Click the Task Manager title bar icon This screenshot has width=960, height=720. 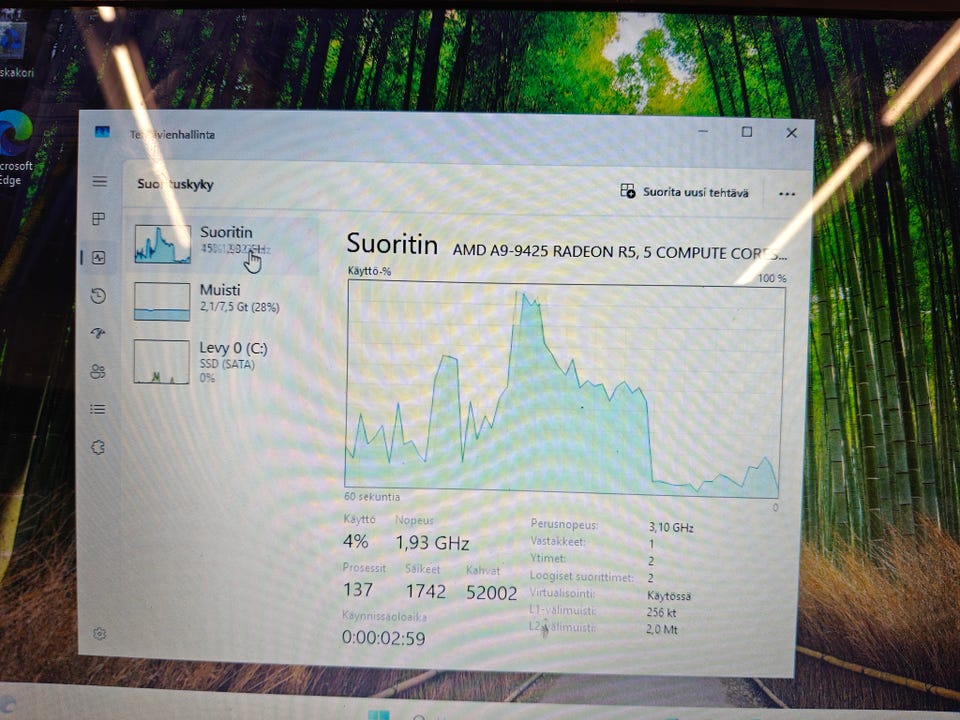(x=102, y=132)
